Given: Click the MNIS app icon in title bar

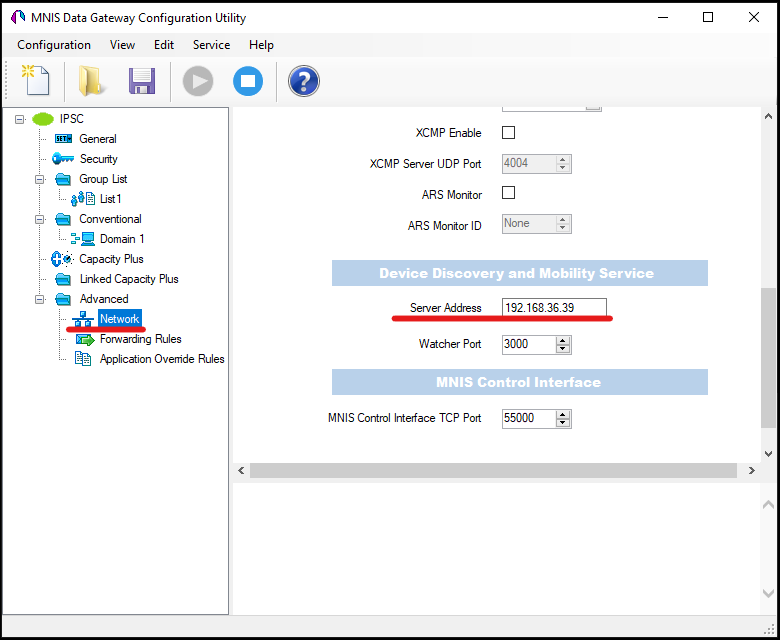Looking at the screenshot, I should pyautogui.click(x=17, y=17).
